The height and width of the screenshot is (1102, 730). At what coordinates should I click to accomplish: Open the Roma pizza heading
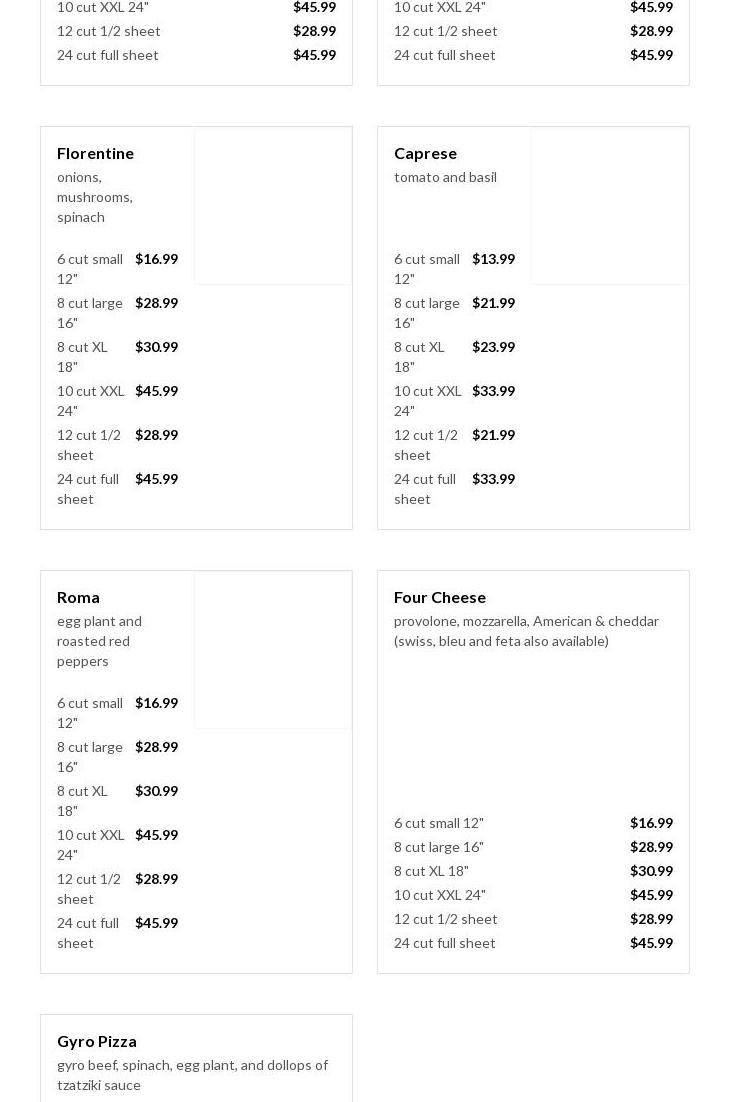[x=78, y=597]
